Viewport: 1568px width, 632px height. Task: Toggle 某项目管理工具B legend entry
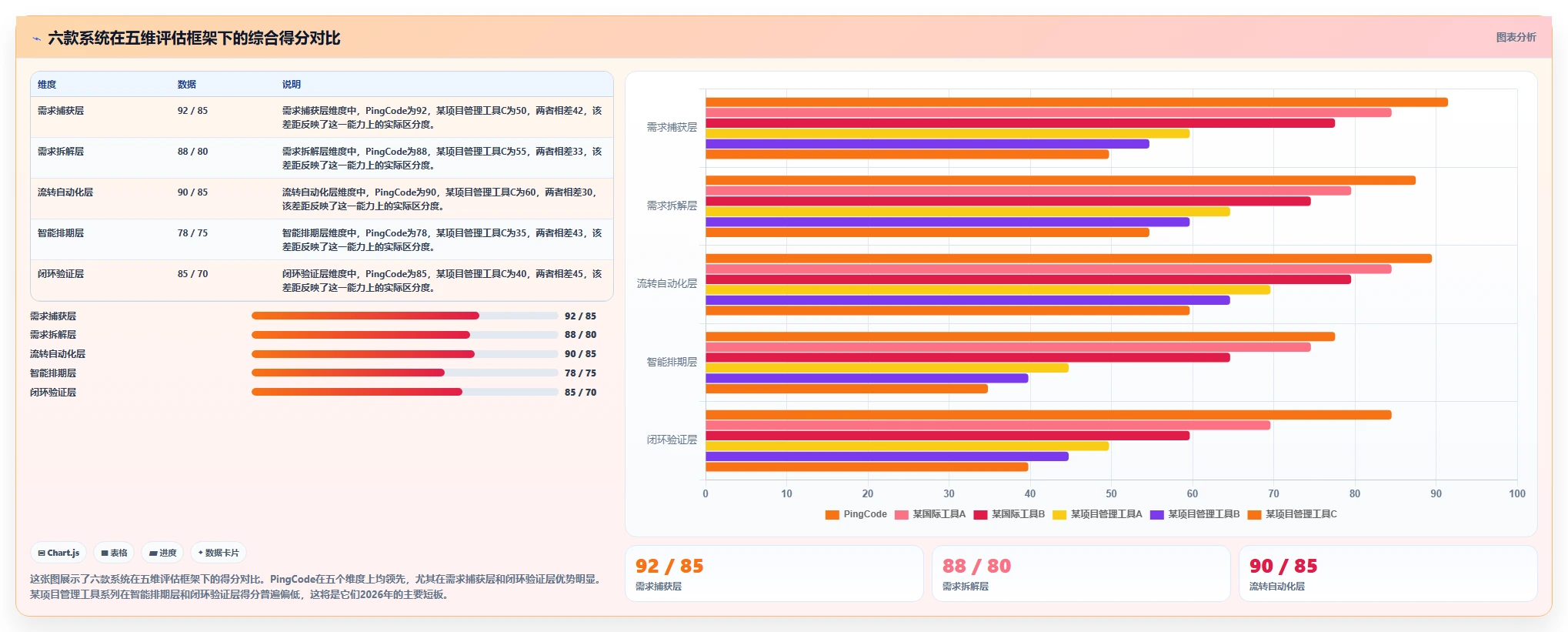pyautogui.click(x=1195, y=514)
